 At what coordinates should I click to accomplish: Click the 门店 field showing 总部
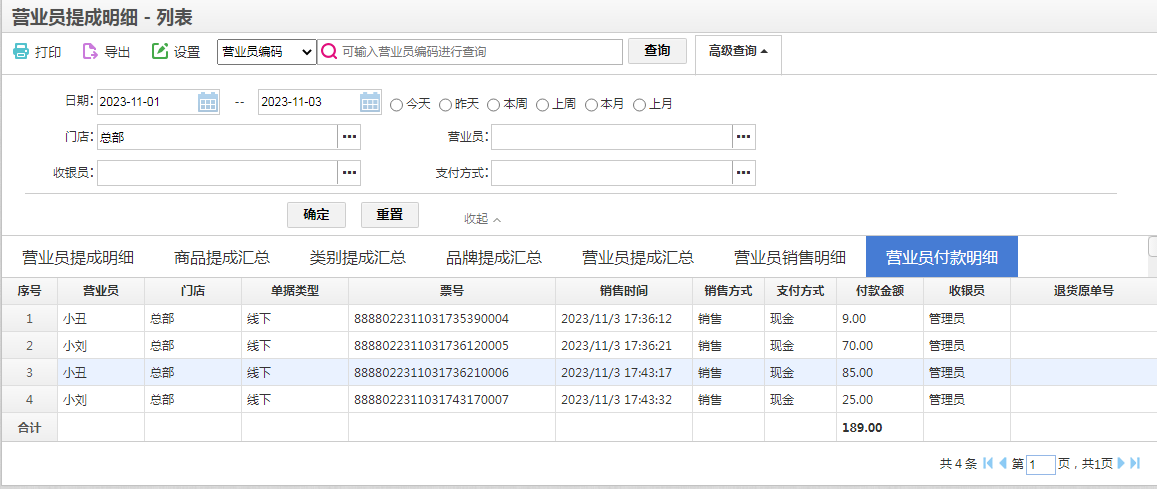click(218, 137)
